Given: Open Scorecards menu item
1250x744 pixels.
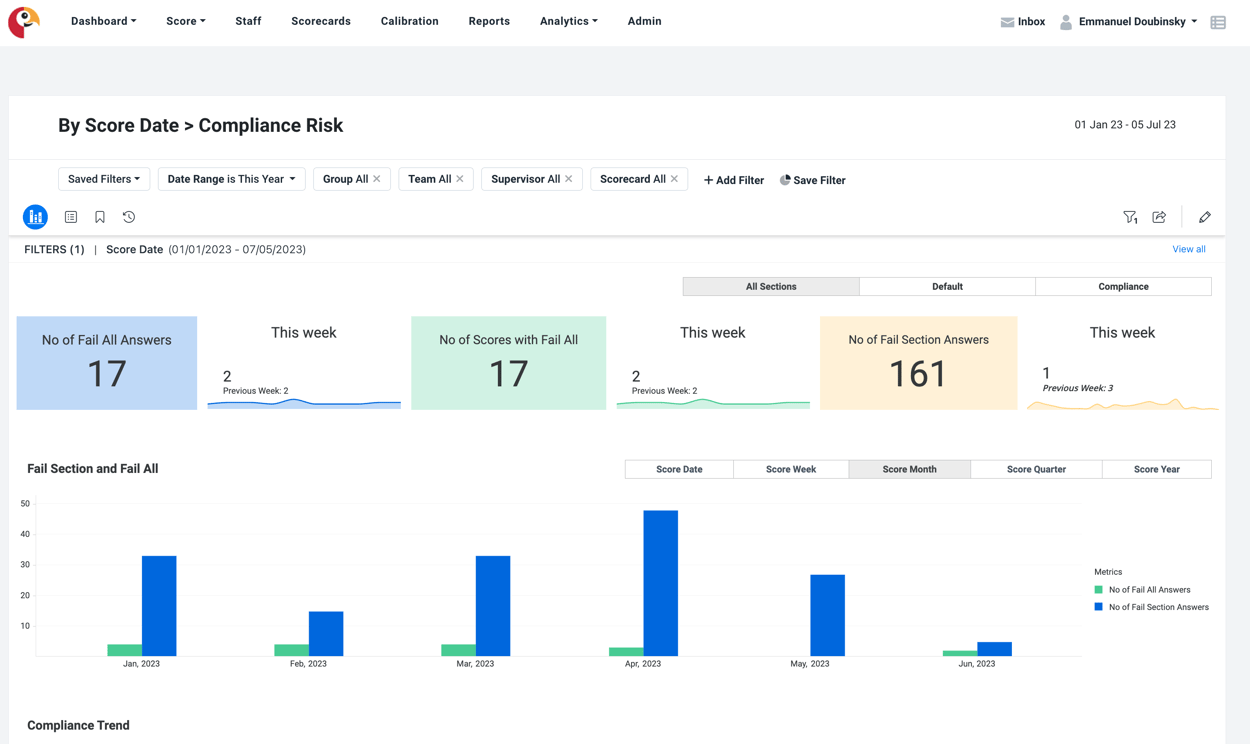Looking at the screenshot, I should click(x=321, y=21).
